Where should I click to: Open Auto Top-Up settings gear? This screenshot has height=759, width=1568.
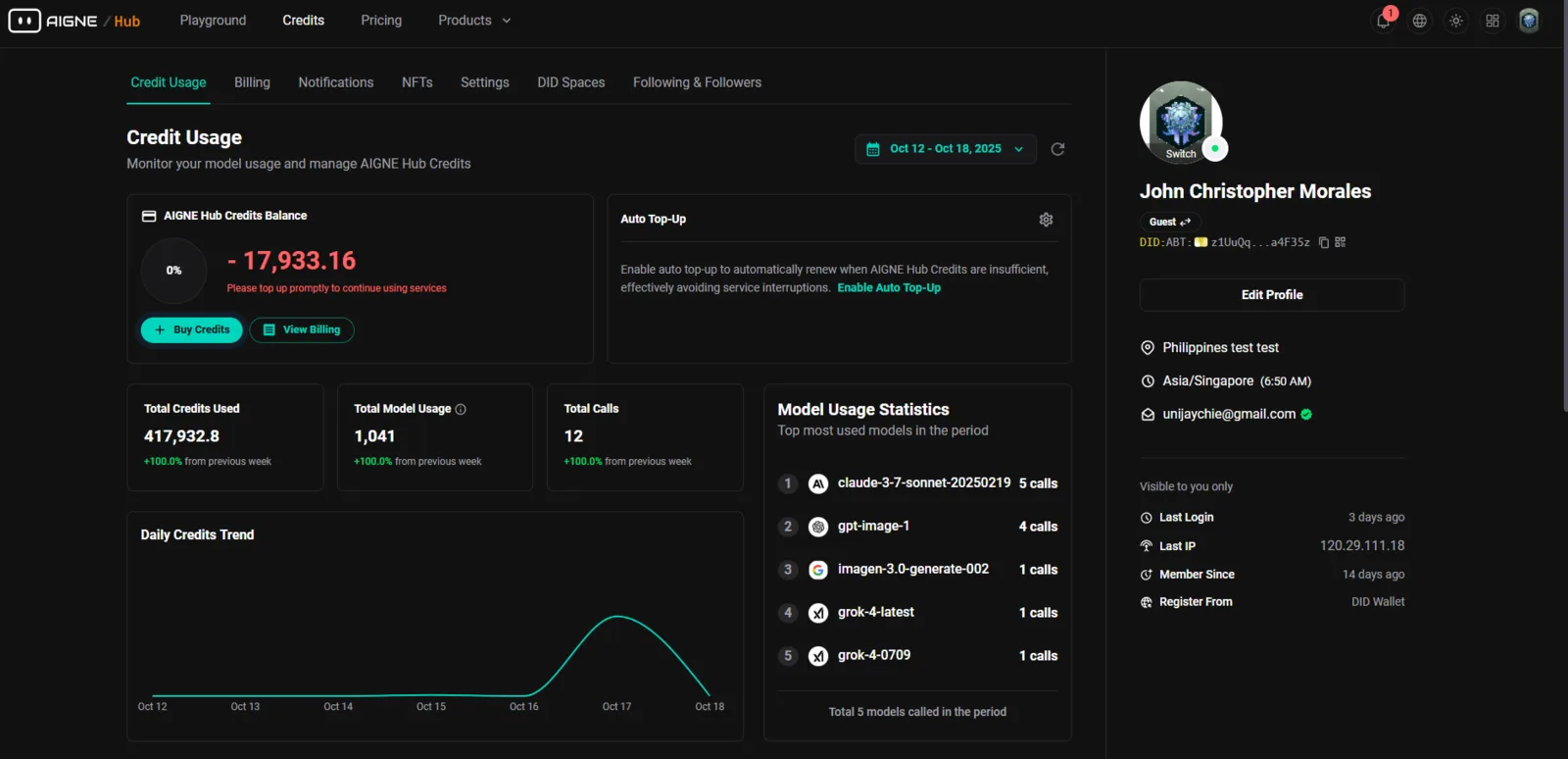pos(1046,220)
